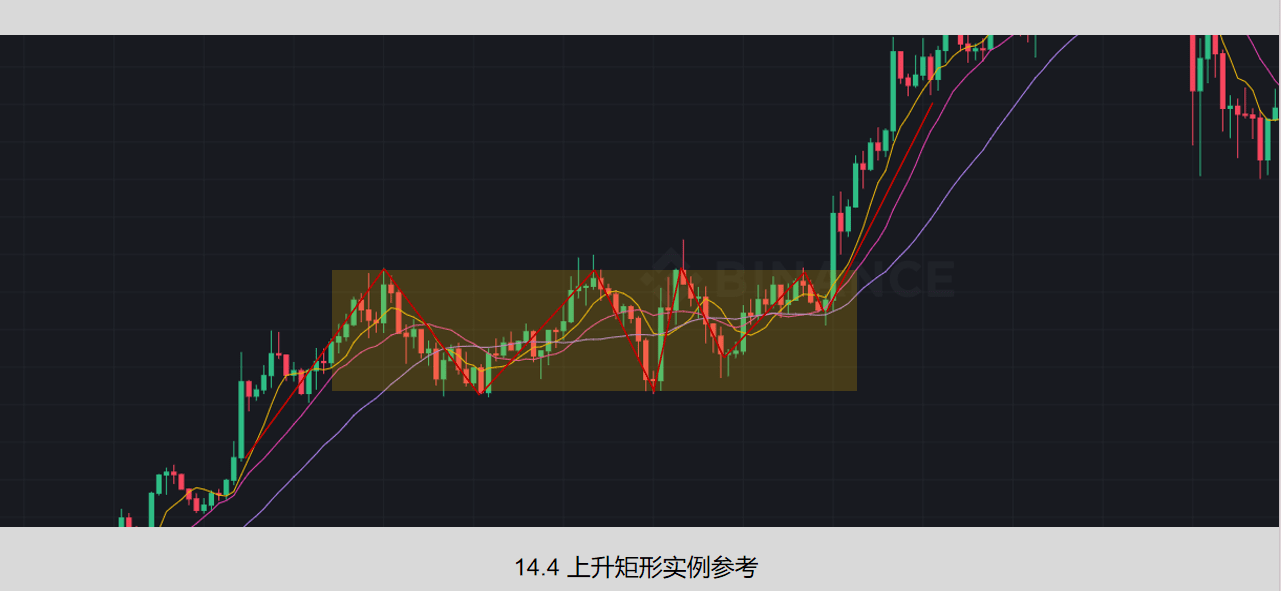Click the tall green breakout candle leaving rectangle

click(x=835, y=247)
